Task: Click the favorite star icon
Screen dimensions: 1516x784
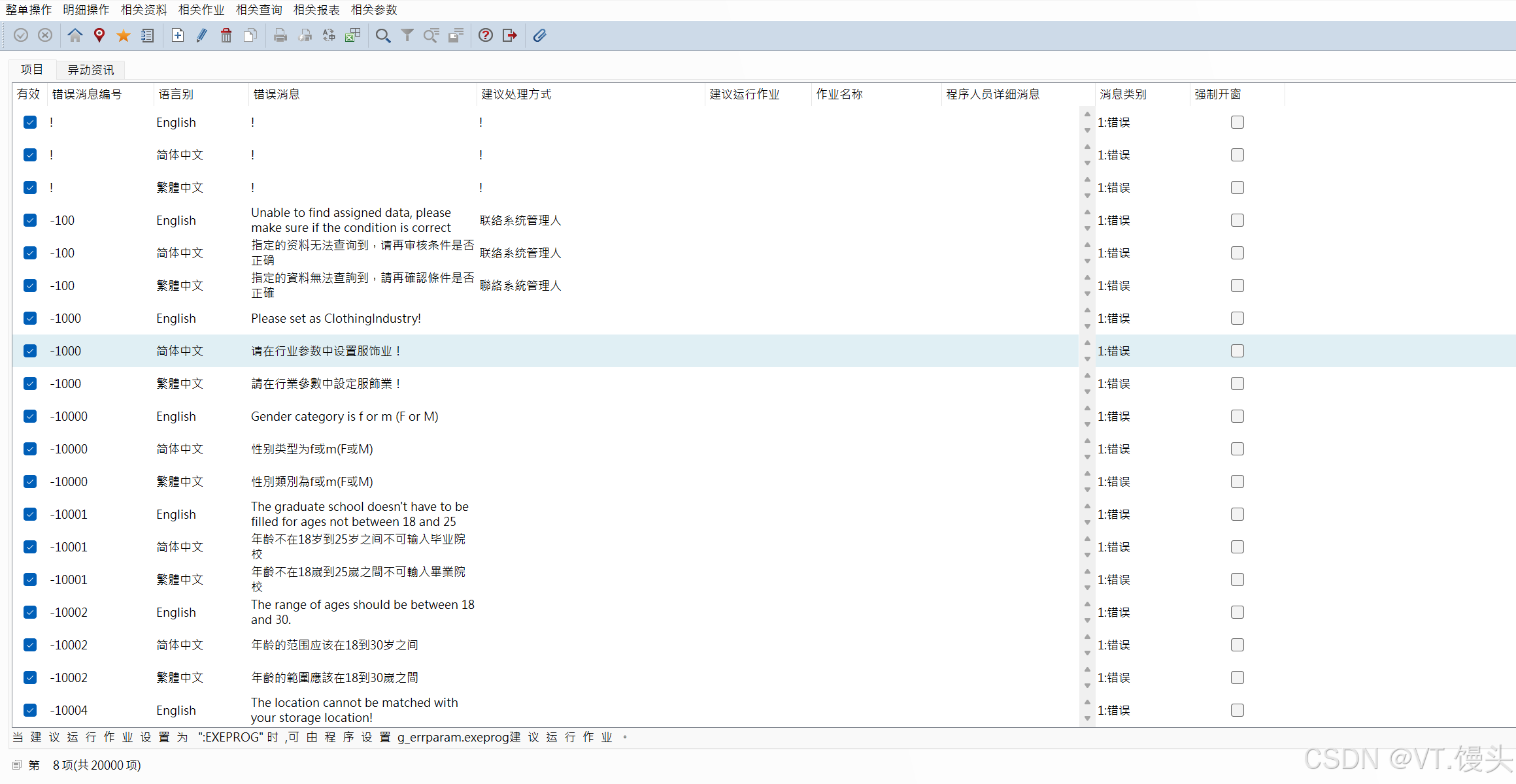Action: click(x=124, y=35)
